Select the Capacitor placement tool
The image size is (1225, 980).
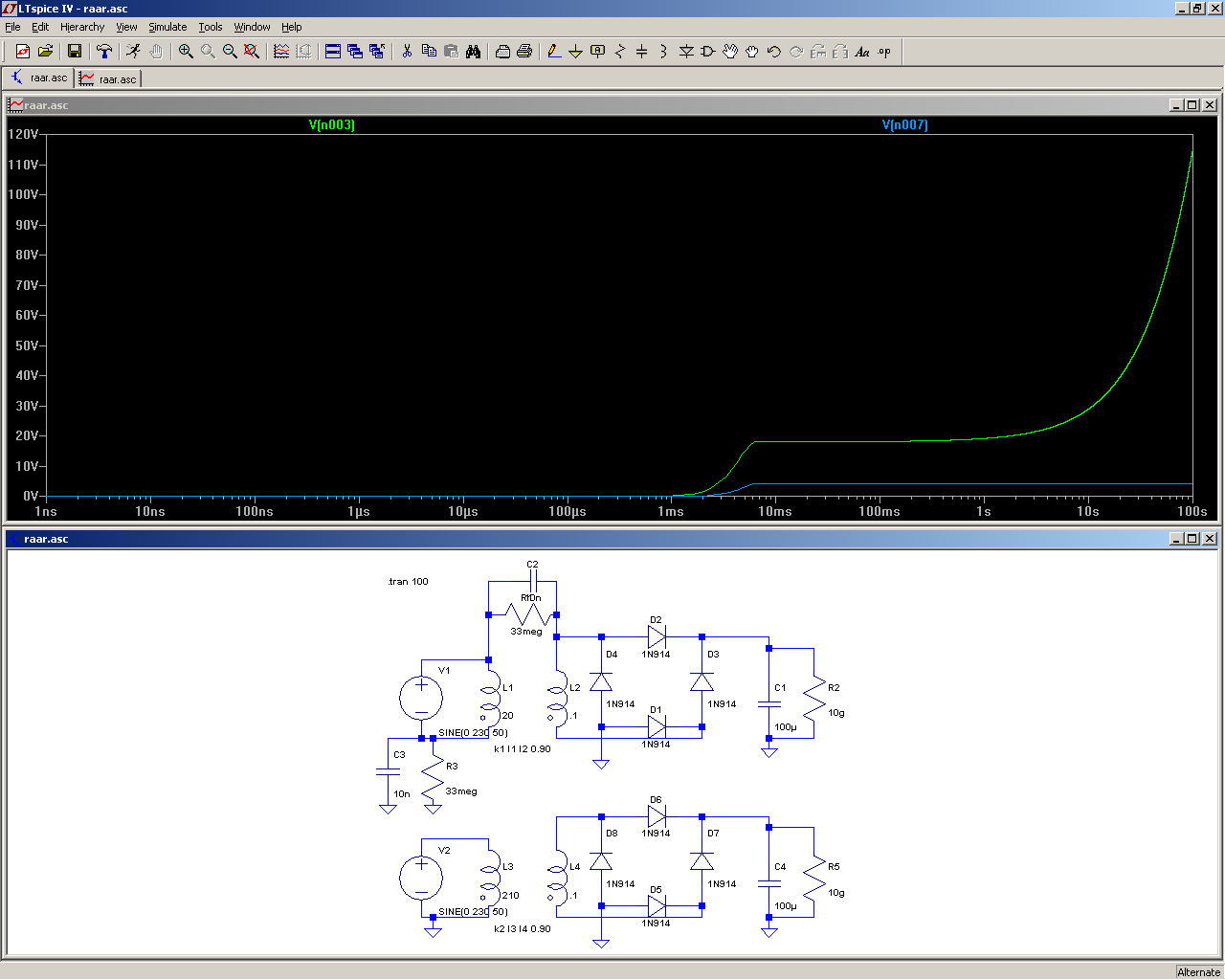pos(642,52)
